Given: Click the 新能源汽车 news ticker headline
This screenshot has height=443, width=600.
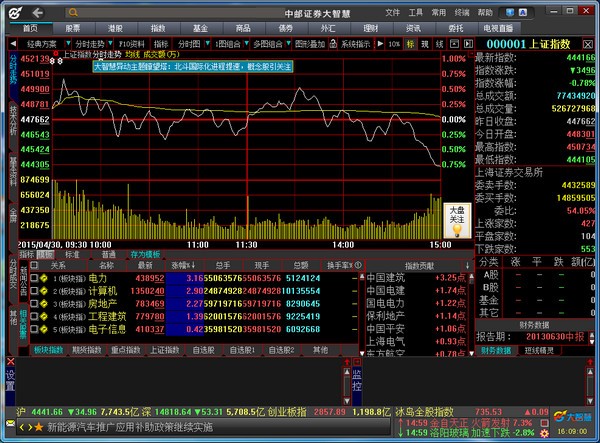Looking at the screenshot, I should coord(129,427).
